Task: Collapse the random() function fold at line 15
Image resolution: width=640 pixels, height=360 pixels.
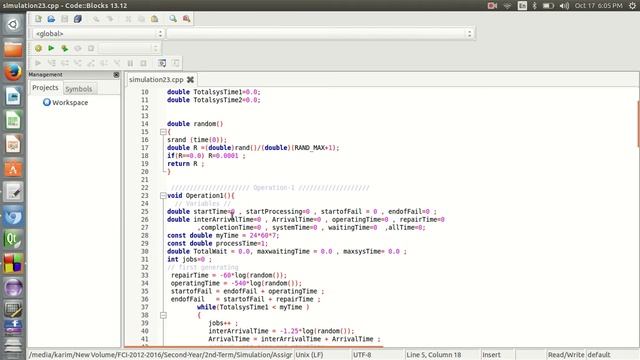Action: click(163, 132)
